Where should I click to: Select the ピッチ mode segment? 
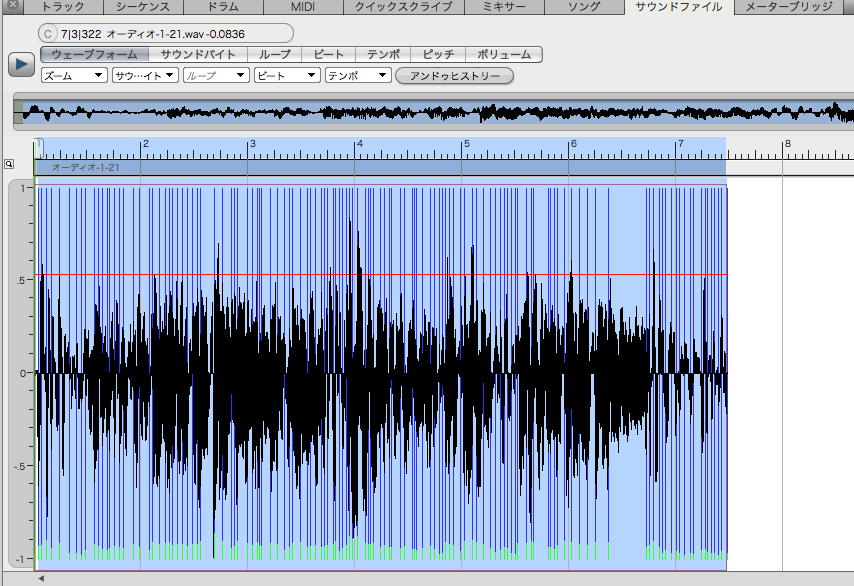pos(438,54)
